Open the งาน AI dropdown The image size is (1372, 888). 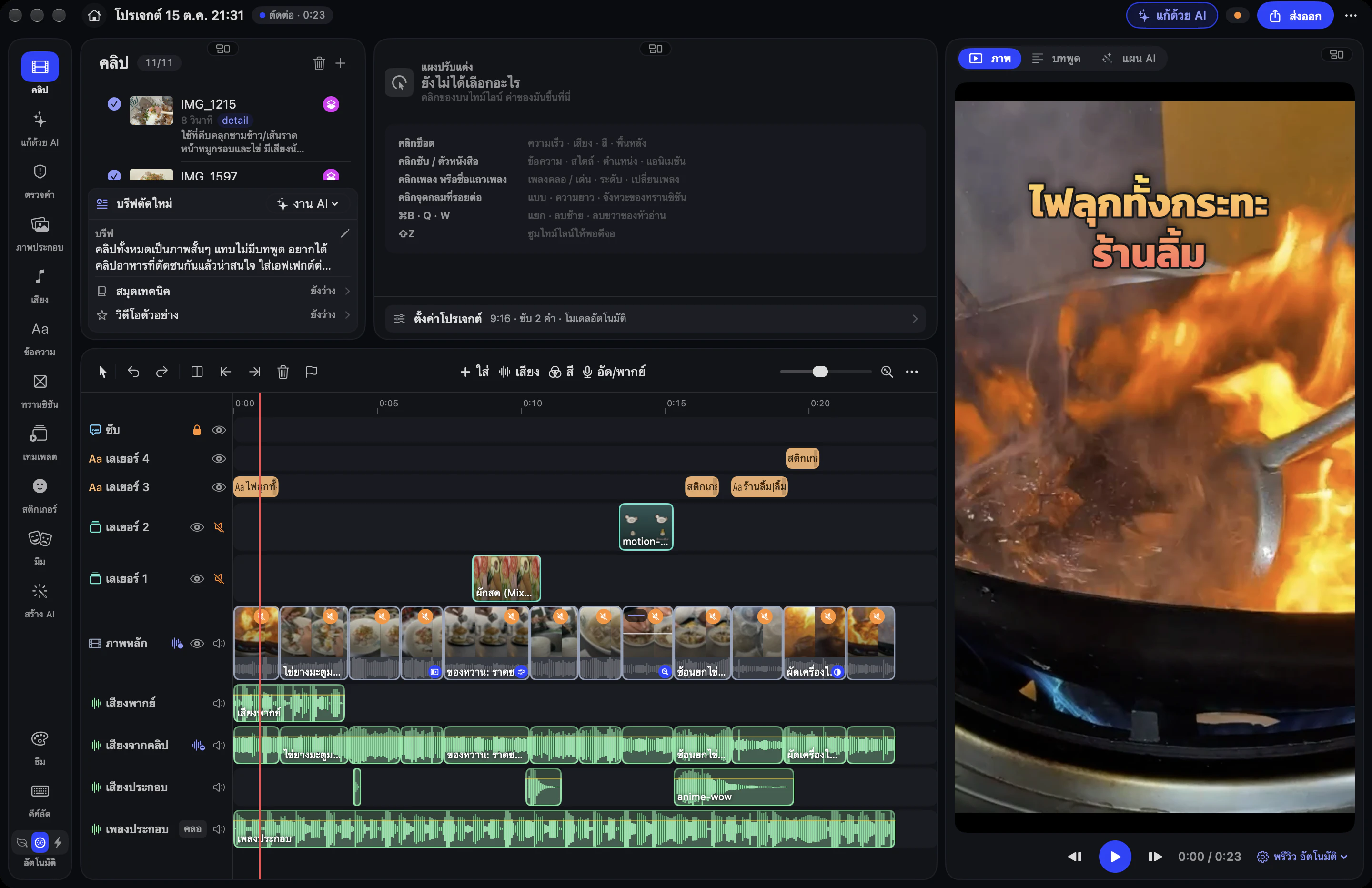click(308, 203)
